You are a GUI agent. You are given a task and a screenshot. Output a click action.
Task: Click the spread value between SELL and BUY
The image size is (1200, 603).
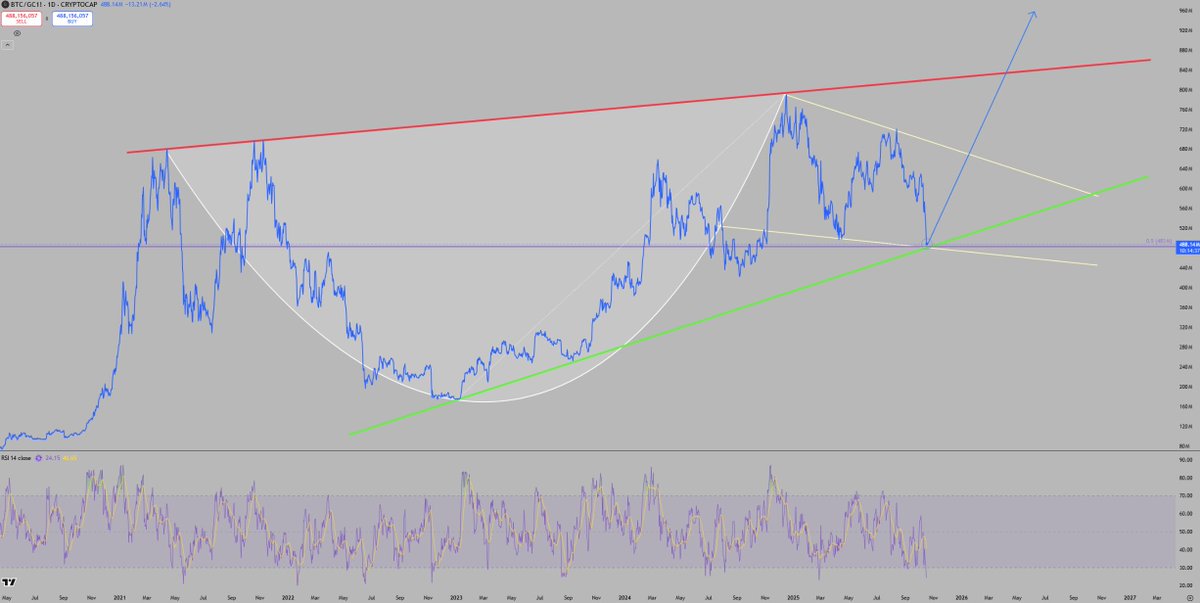[46, 19]
